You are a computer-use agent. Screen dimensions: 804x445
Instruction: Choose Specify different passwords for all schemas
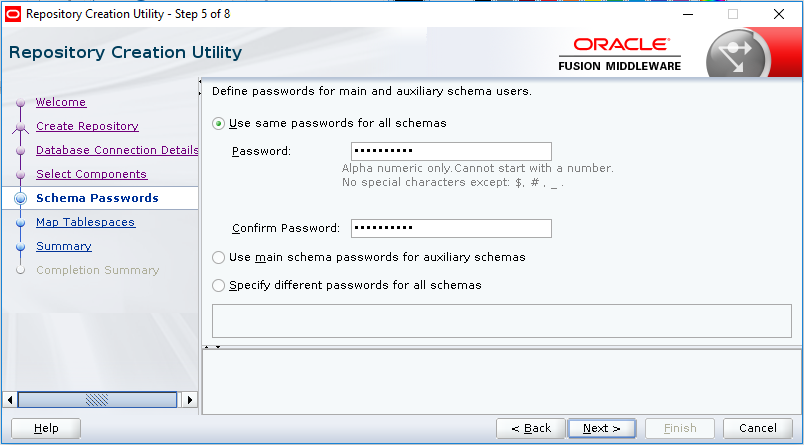pos(219,286)
